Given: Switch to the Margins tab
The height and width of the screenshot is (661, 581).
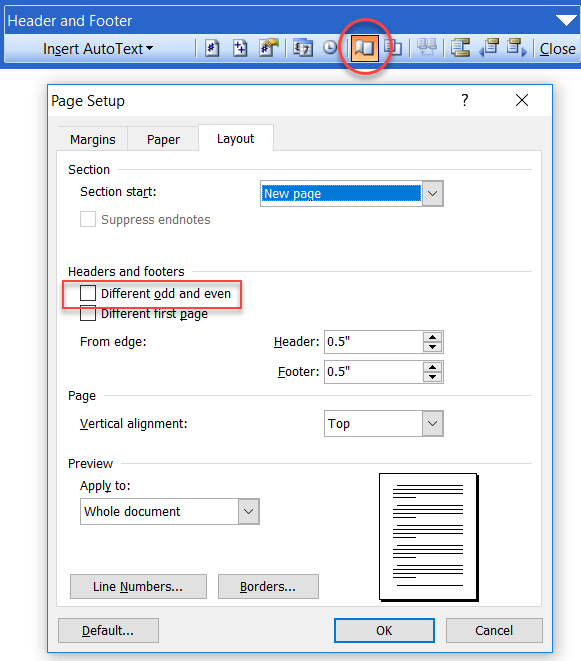Looking at the screenshot, I should coord(92,139).
